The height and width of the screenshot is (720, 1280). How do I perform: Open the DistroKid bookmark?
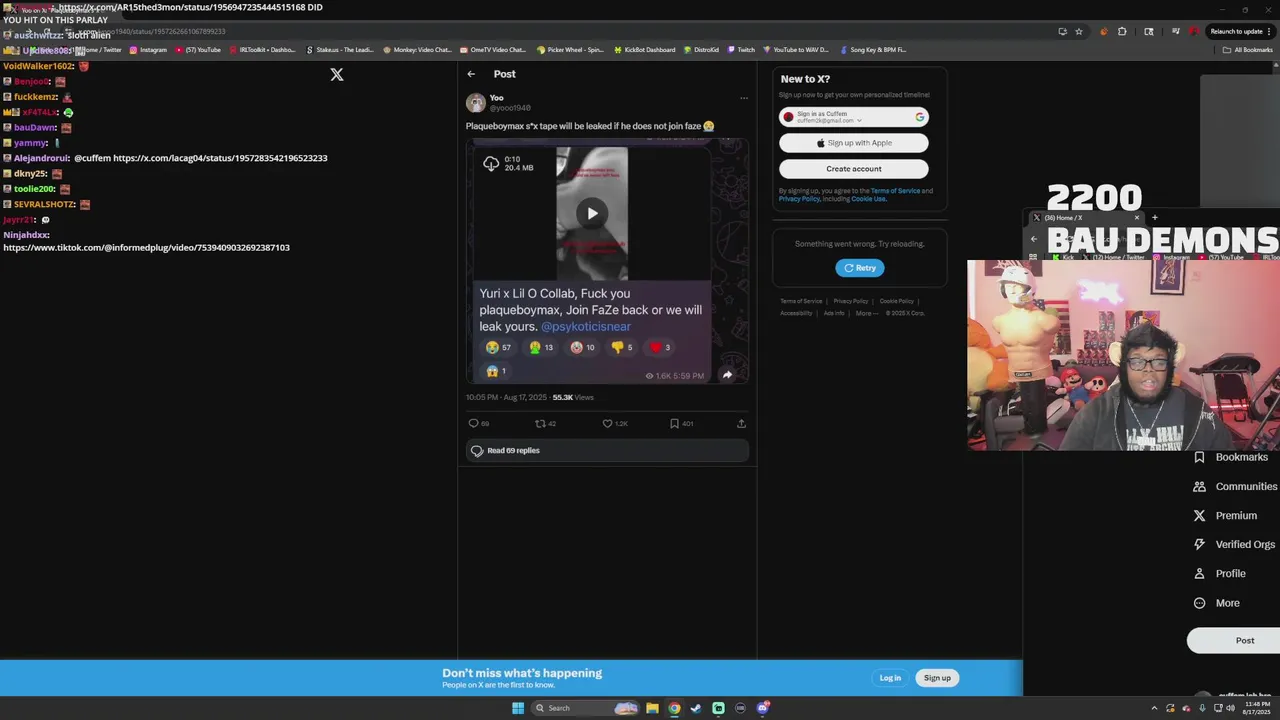(701, 50)
